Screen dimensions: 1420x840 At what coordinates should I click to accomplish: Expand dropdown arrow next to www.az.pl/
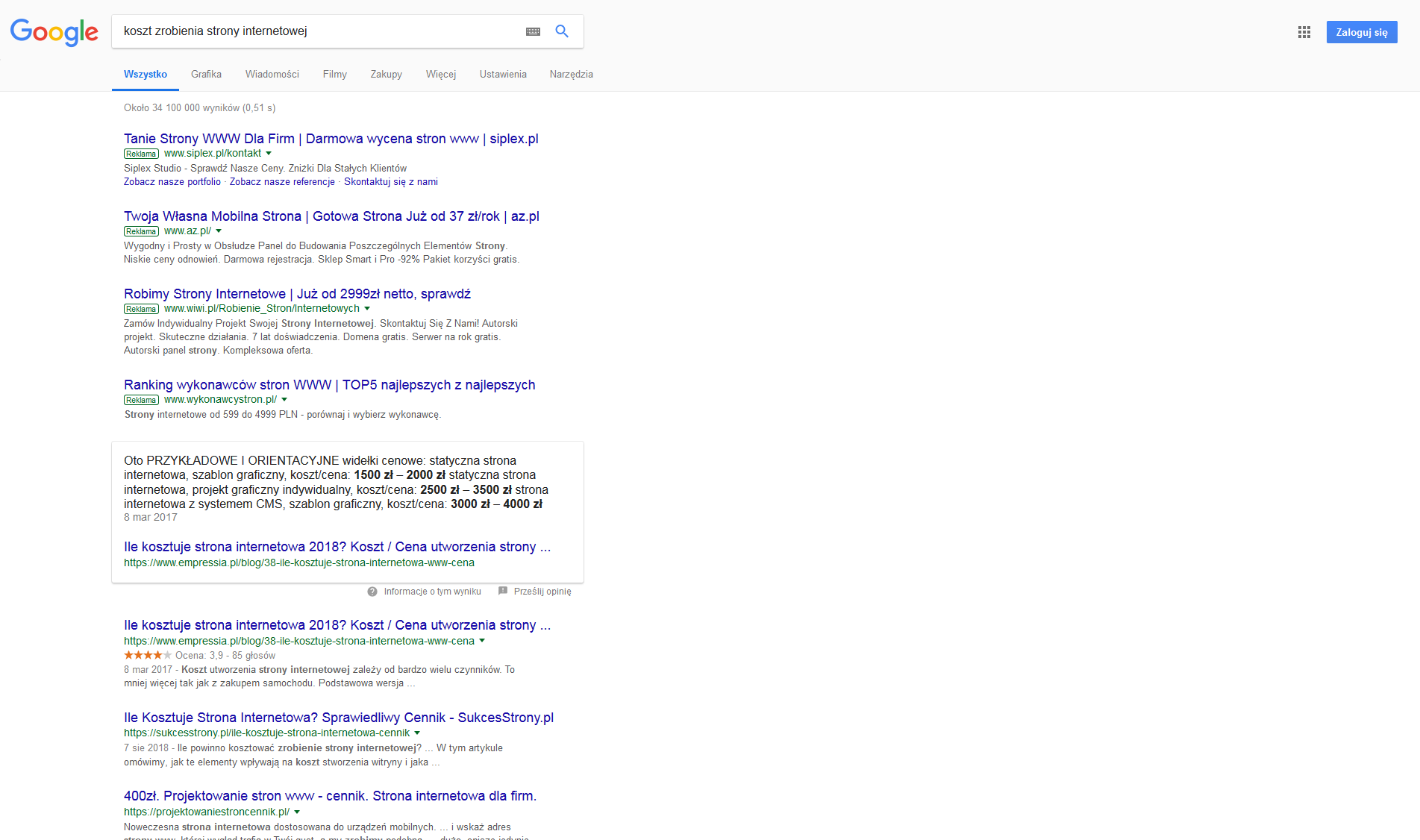pyautogui.click(x=219, y=231)
